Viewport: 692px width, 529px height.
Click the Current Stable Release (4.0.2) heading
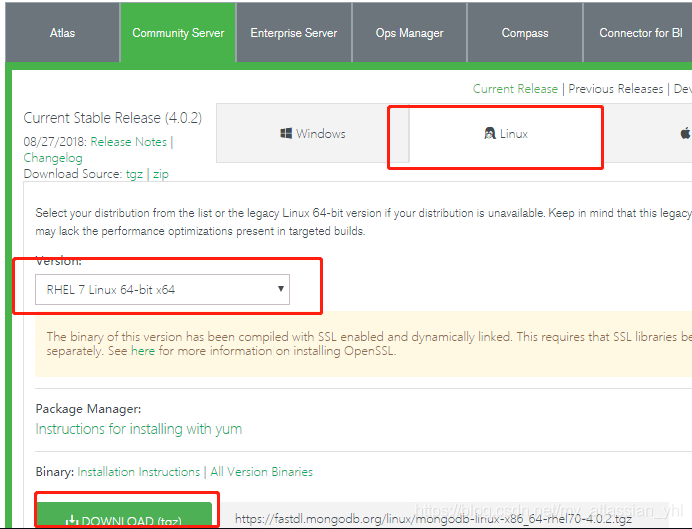tap(113, 118)
